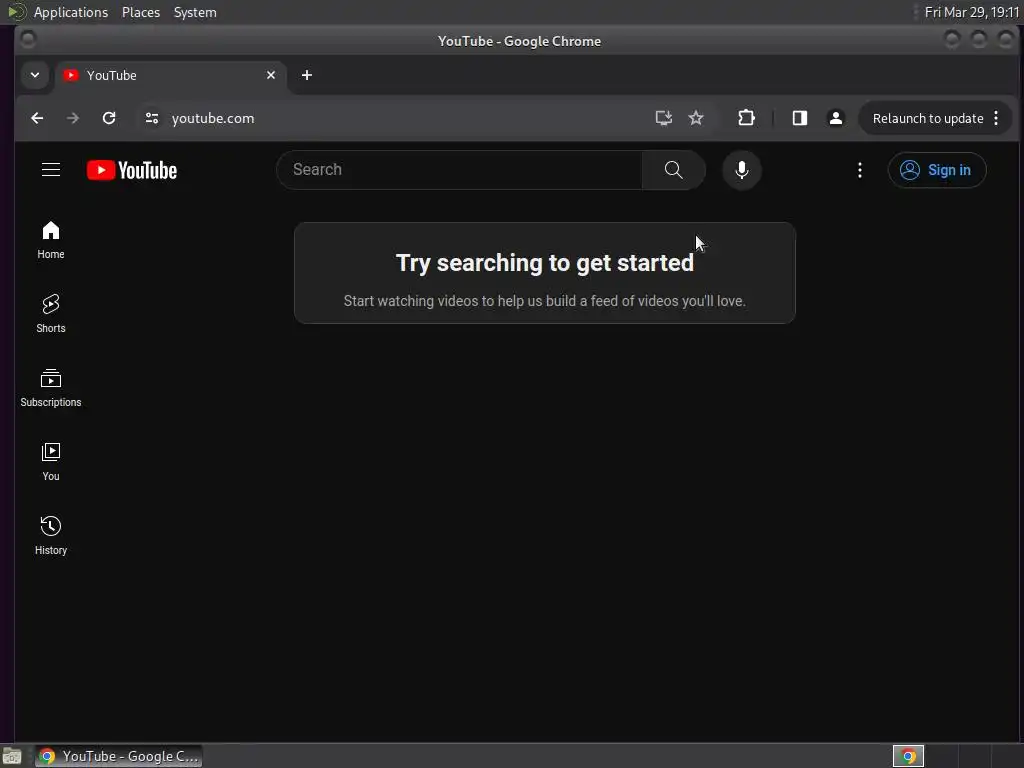Open the YouTube hamburger guide menu

pos(51,170)
